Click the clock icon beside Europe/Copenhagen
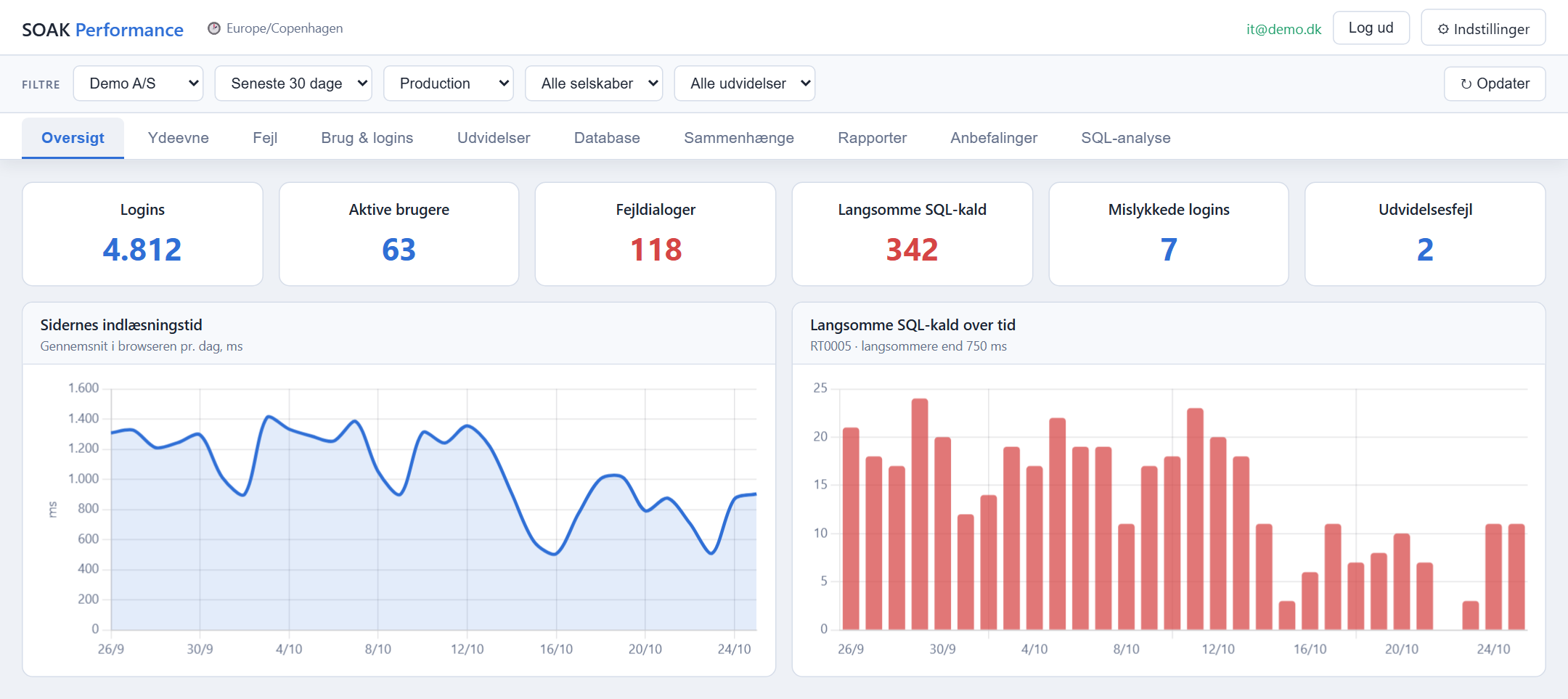The width and height of the screenshot is (1568, 699). [x=214, y=28]
